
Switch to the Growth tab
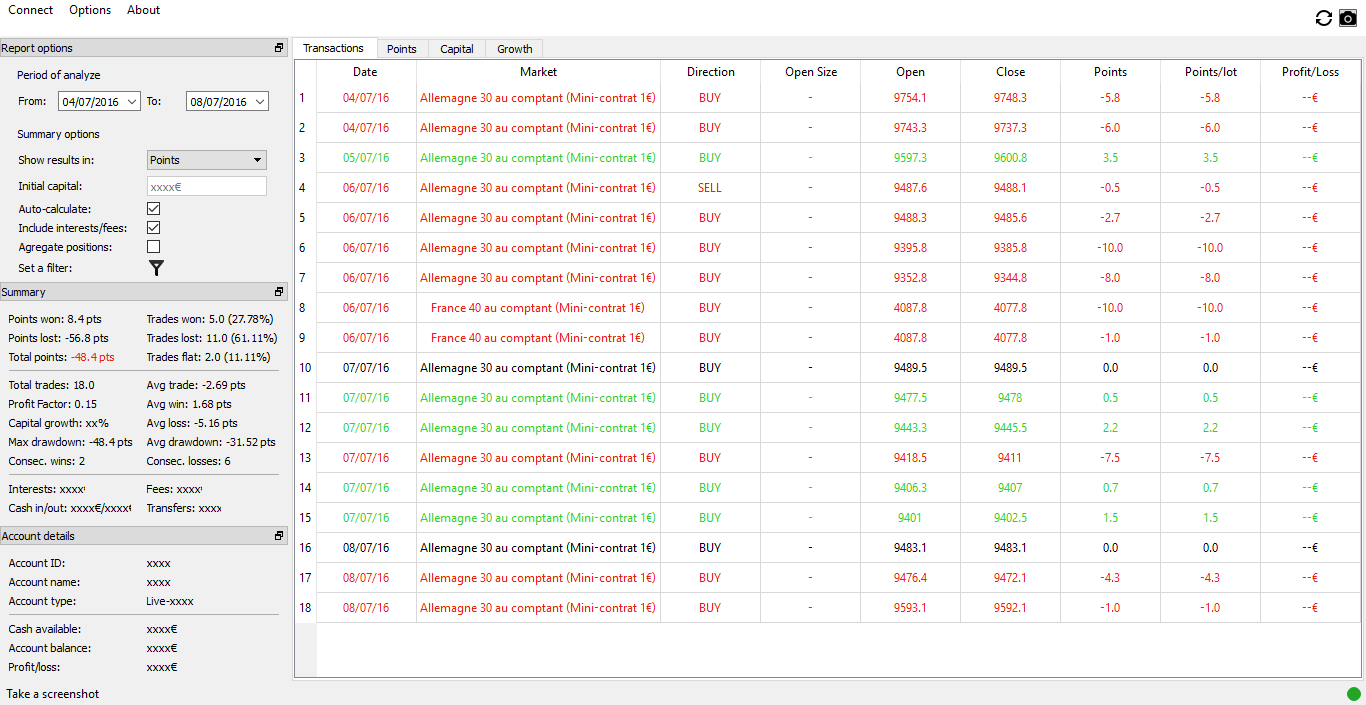(515, 49)
